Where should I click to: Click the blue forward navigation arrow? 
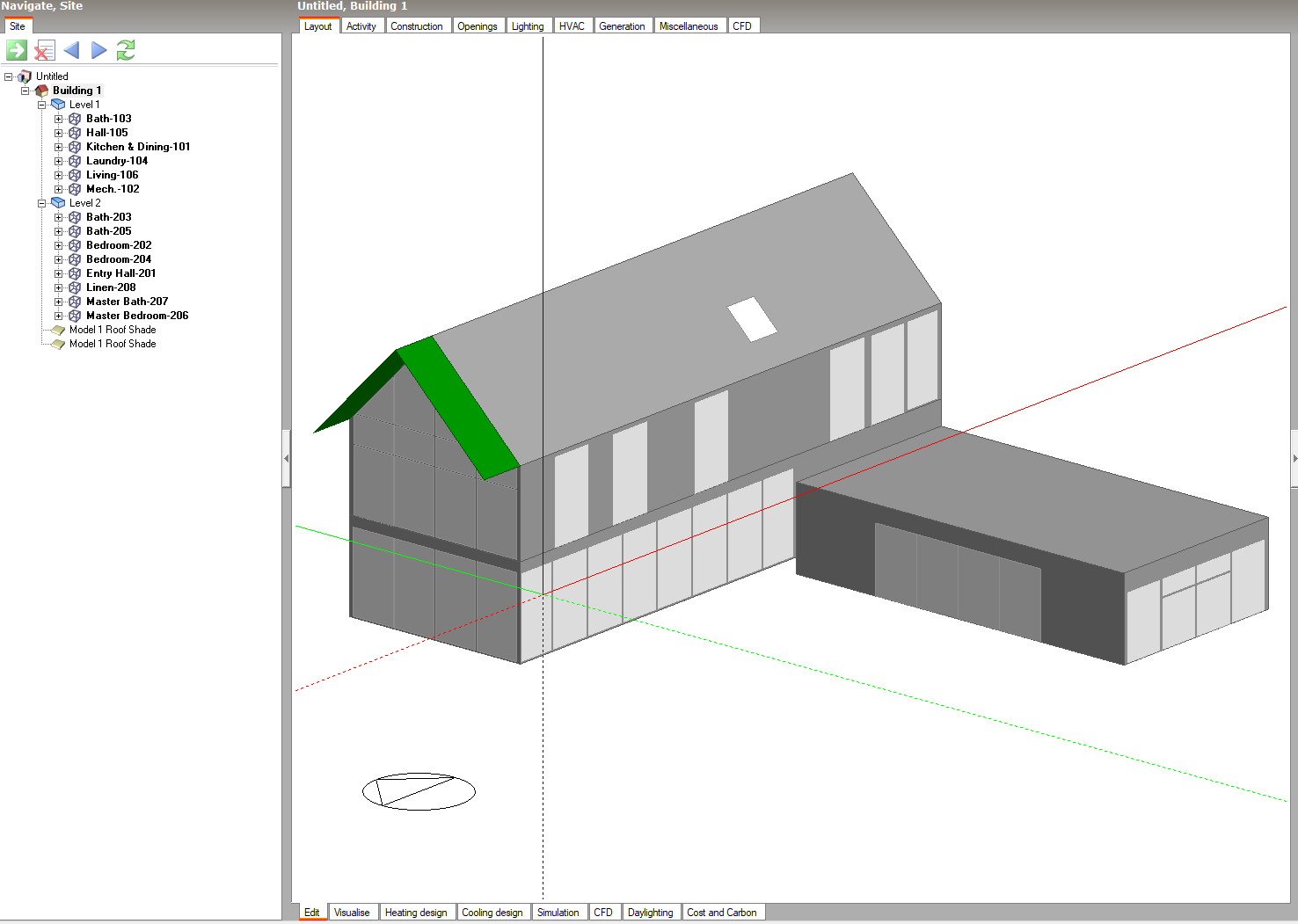99,50
